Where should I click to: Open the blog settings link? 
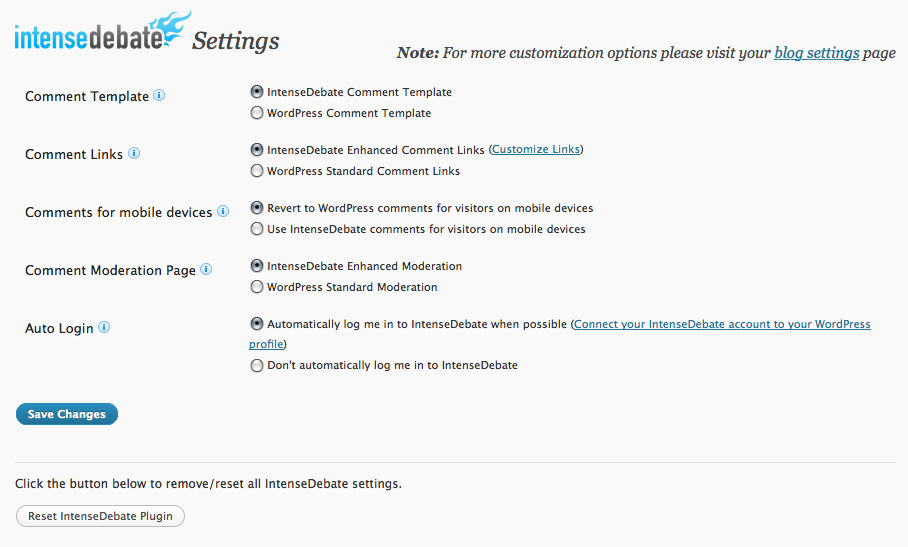(x=816, y=53)
